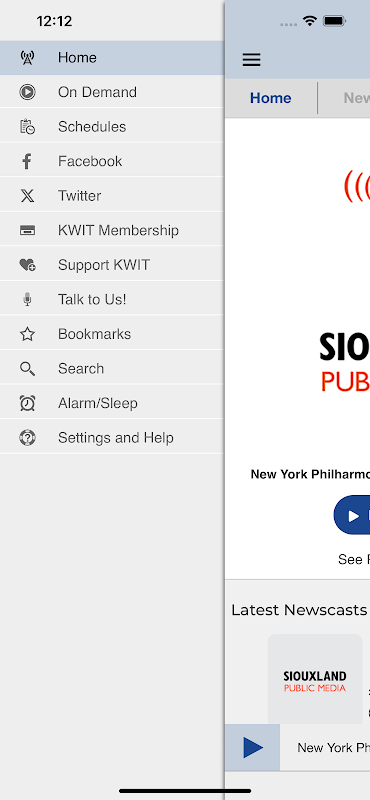This screenshot has height=800, width=370.
Task: Click the Facebook logo icon
Action: (27, 161)
